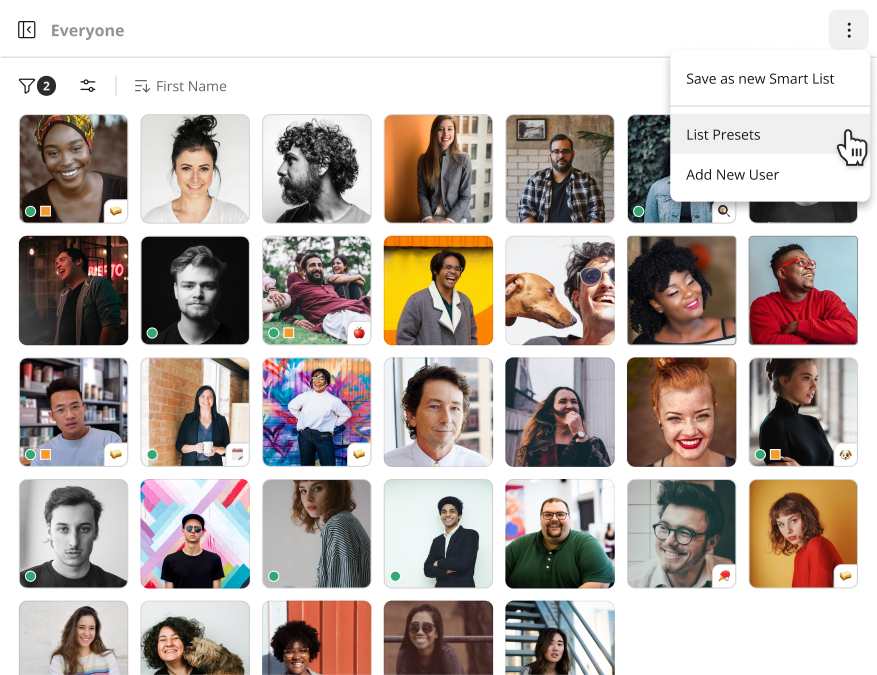
Task: Open woman standing by blue staircase
Action: pos(560,638)
